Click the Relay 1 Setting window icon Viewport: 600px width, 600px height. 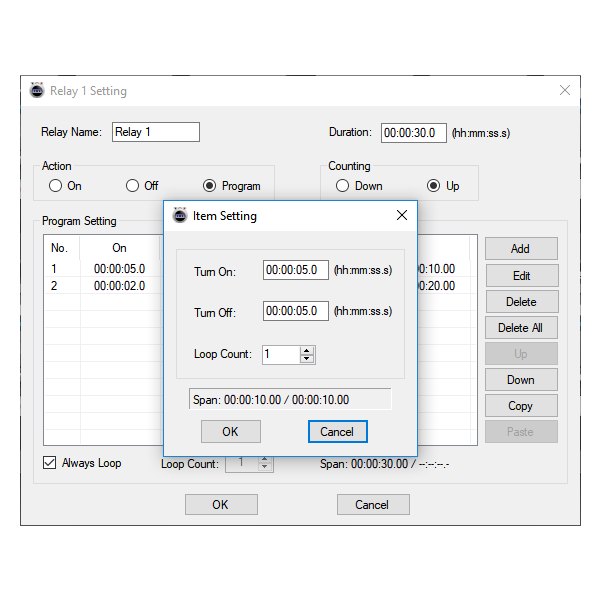(37, 90)
